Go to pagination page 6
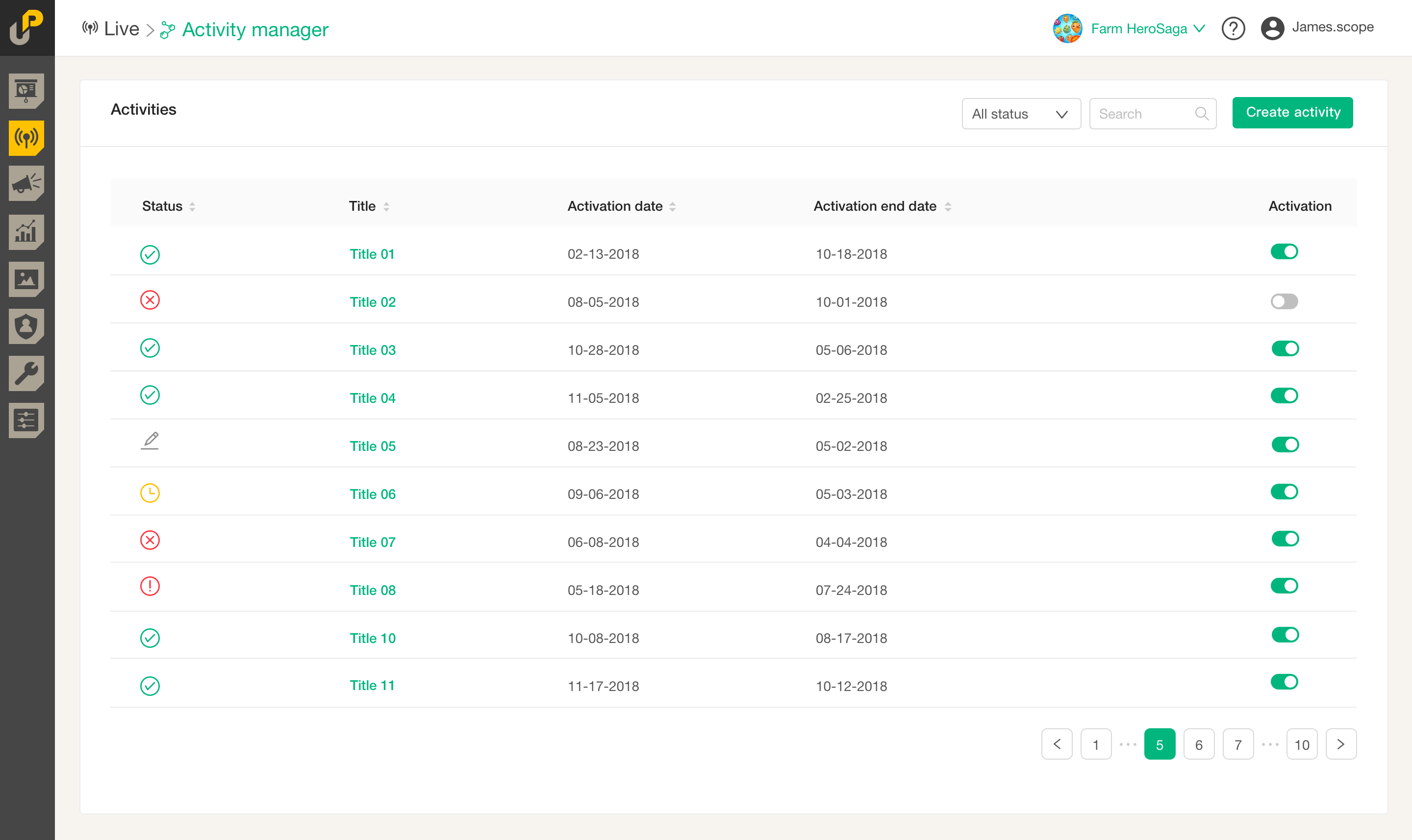Viewport: 1412px width, 840px height. pyautogui.click(x=1199, y=744)
